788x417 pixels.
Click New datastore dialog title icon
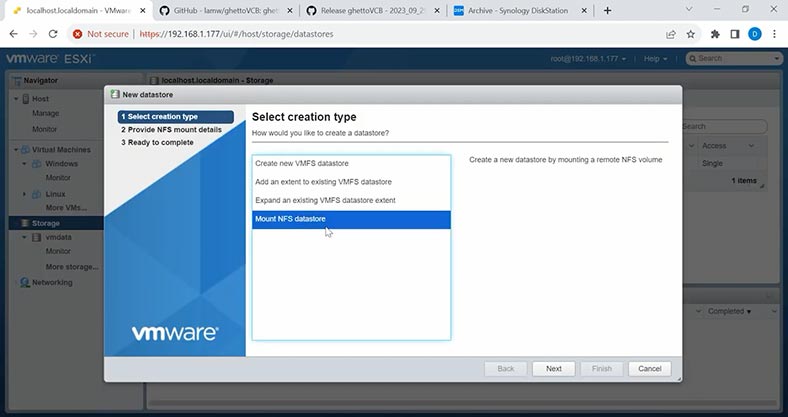click(115, 94)
